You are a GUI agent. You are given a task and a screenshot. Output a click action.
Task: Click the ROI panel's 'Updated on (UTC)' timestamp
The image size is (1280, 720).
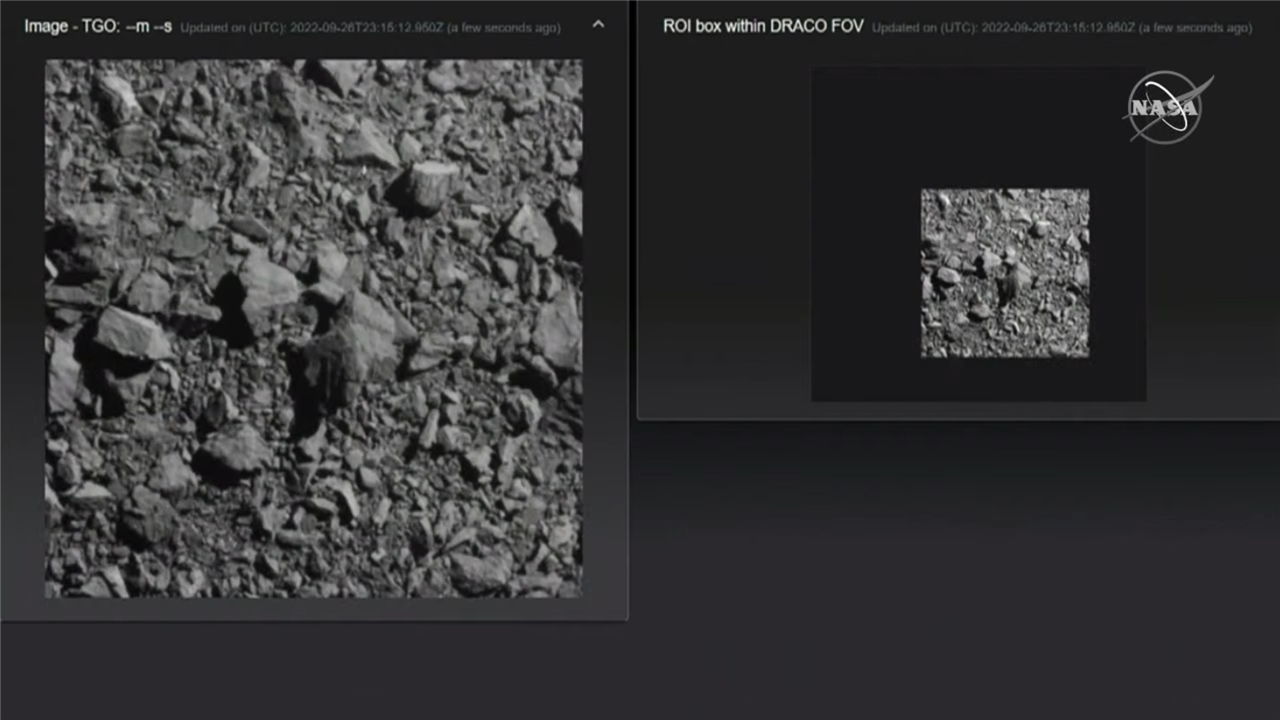click(x=1004, y=28)
